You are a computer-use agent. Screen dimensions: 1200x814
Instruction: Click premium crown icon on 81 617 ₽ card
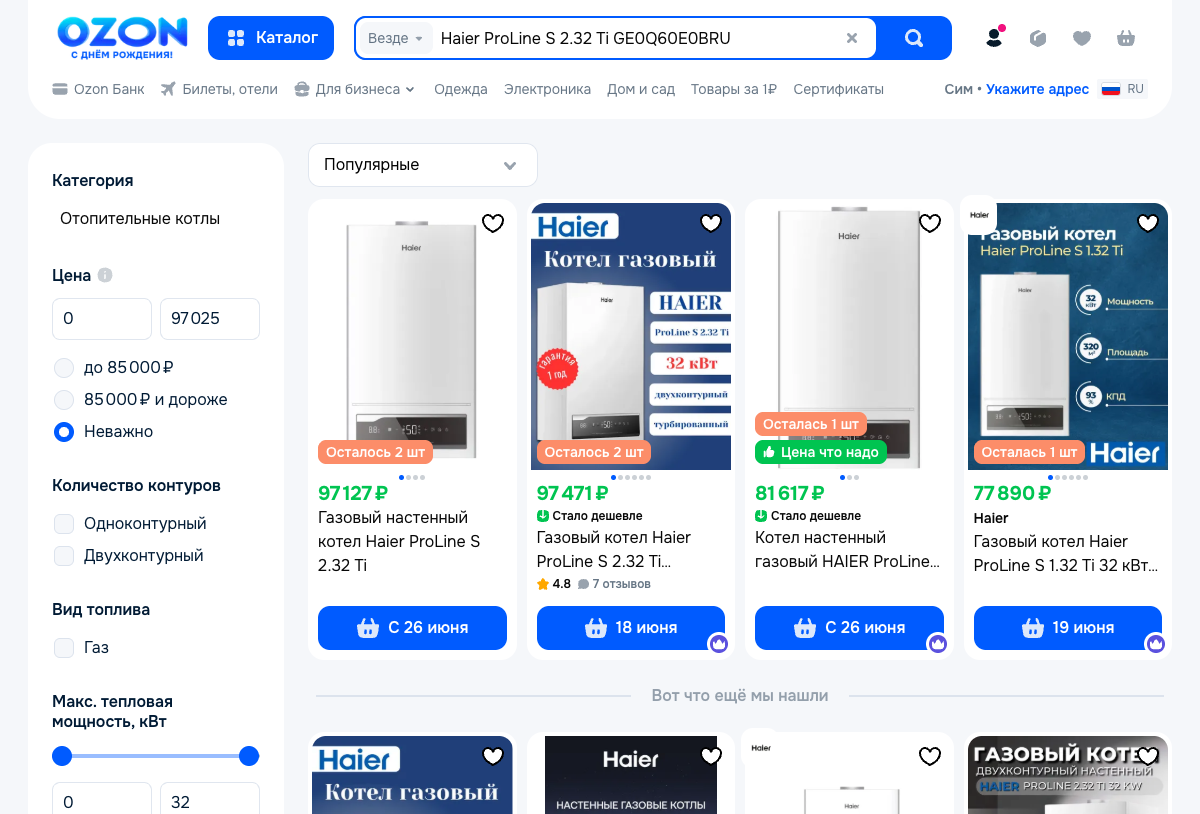click(x=937, y=643)
